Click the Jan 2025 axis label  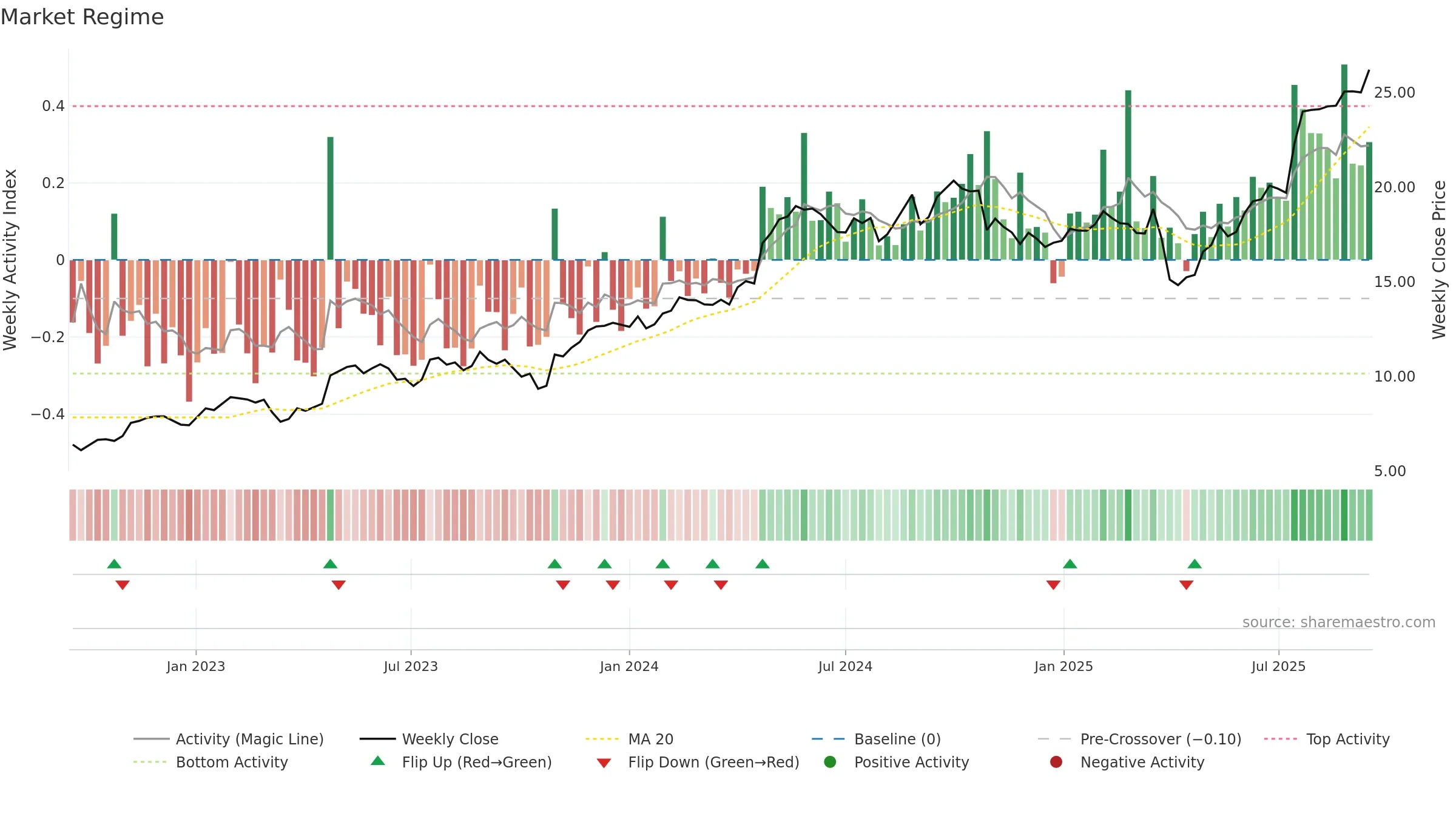click(1063, 666)
